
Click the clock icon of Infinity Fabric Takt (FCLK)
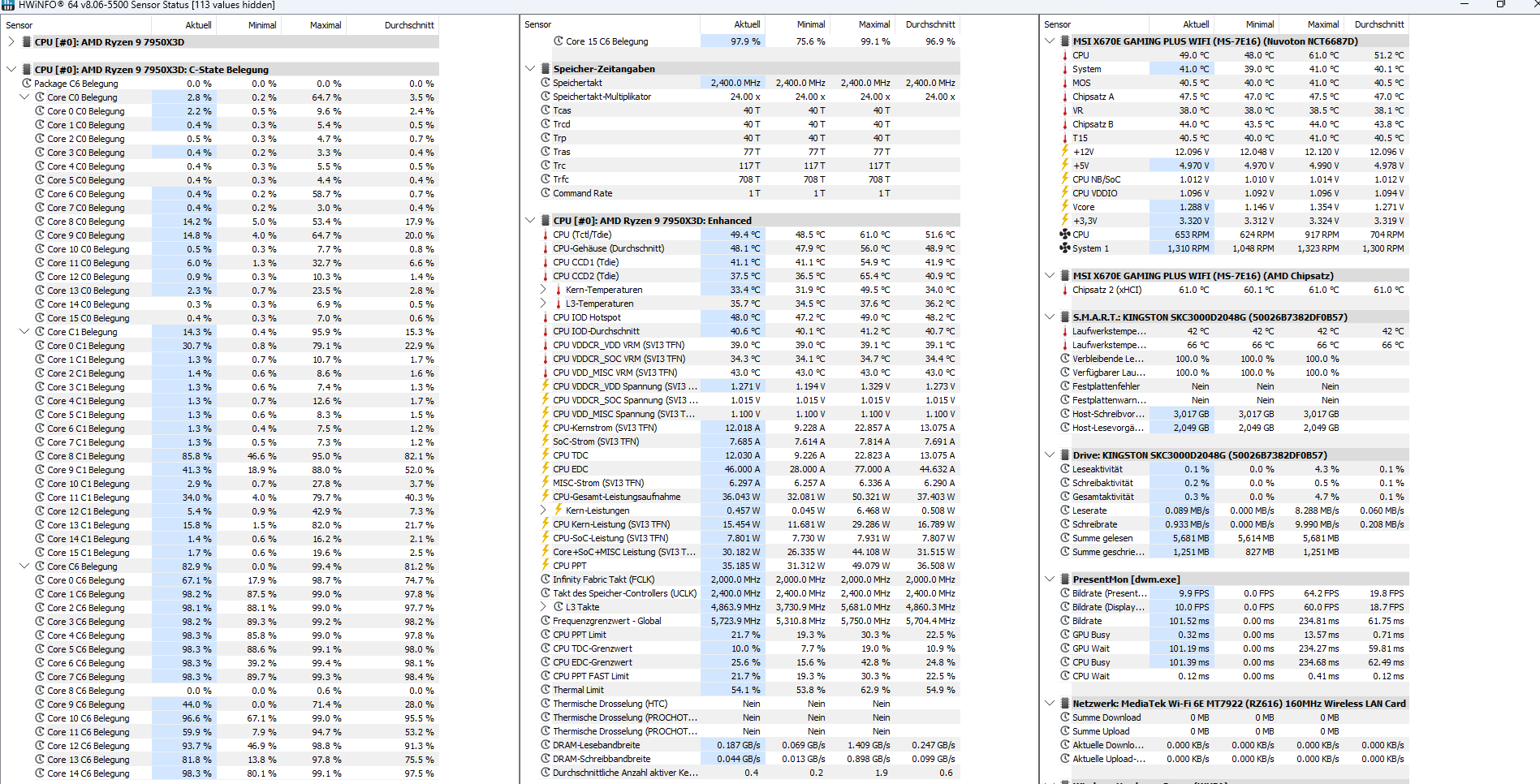click(546, 579)
